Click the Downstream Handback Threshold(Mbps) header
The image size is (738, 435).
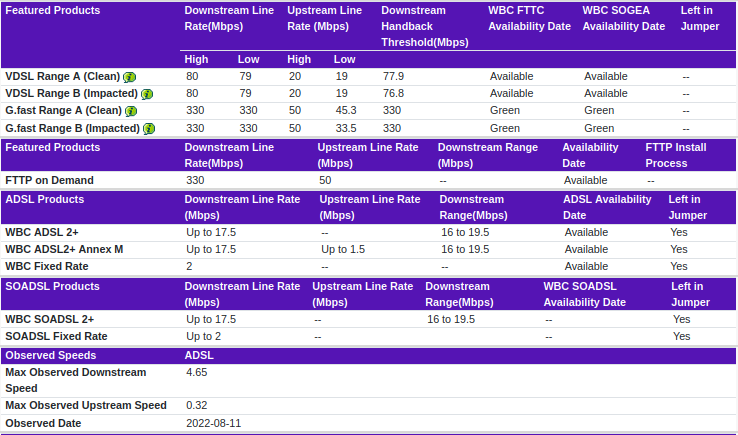(x=425, y=26)
